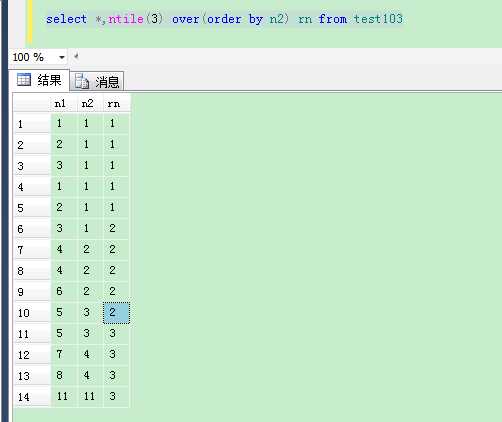Select row header 5
The height and width of the screenshot is (422, 502).
[x=32, y=208]
